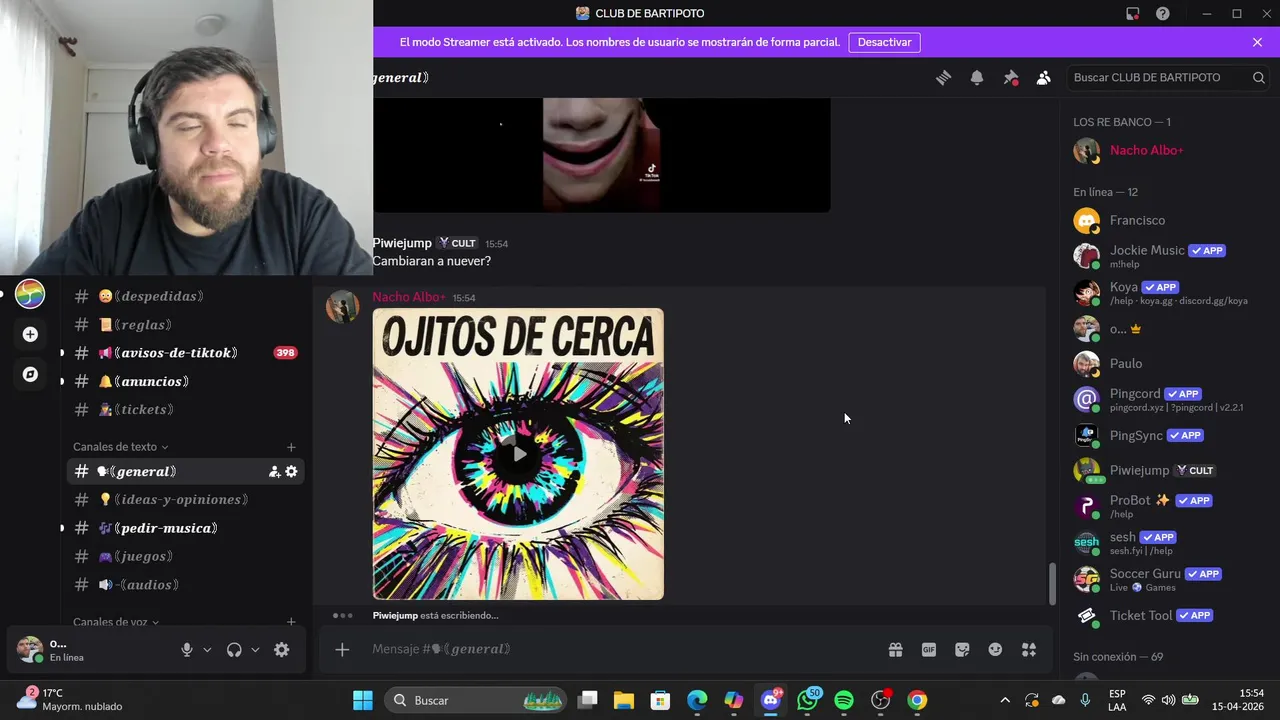Screen dimensions: 1280x720
Task: Open the avisos-de-tiktok channel
Action: (185, 353)
